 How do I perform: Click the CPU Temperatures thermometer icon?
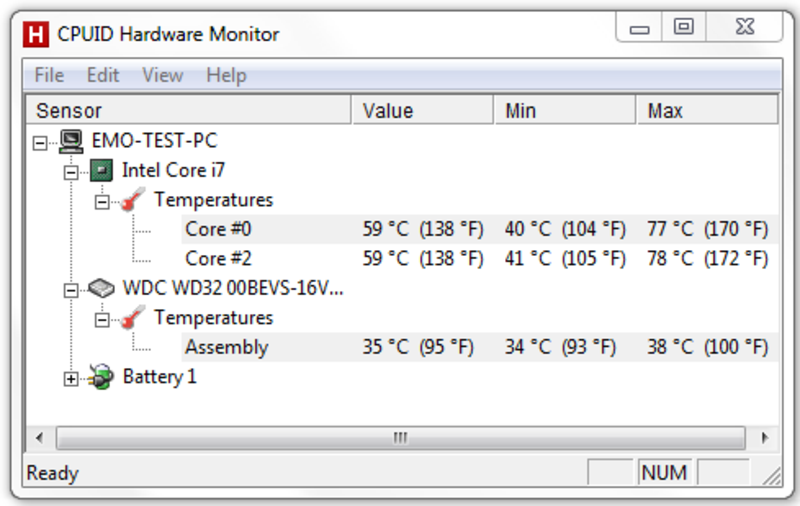(x=133, y=200)
